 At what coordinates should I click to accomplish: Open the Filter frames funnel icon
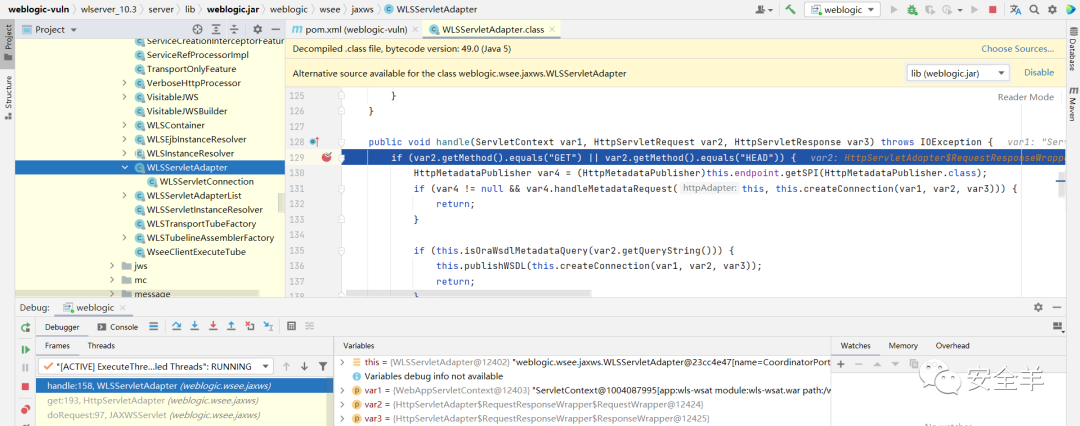click(322, 366)
